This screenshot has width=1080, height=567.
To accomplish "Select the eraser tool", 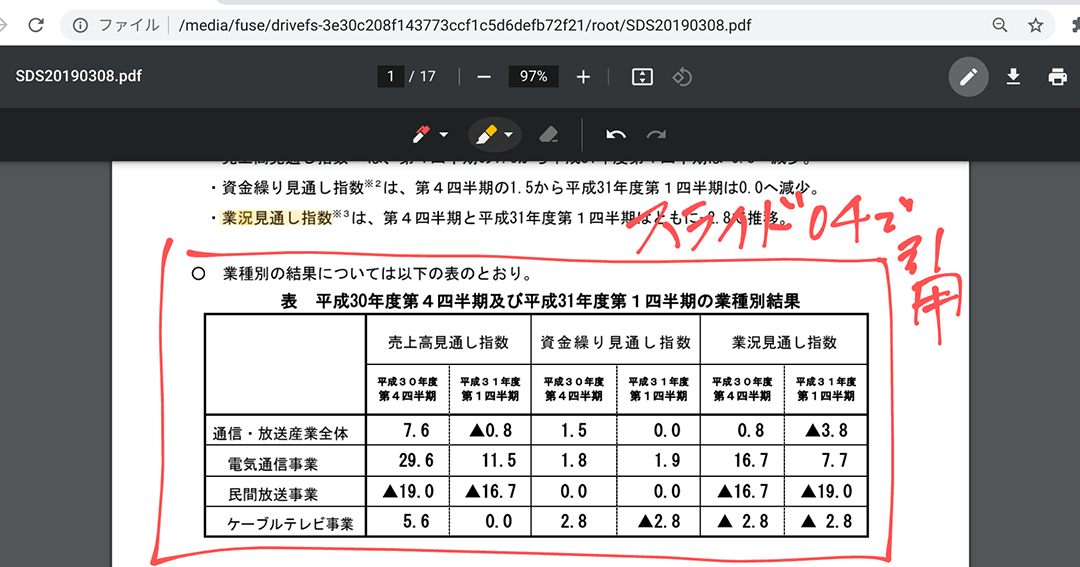I will point(548,134).
